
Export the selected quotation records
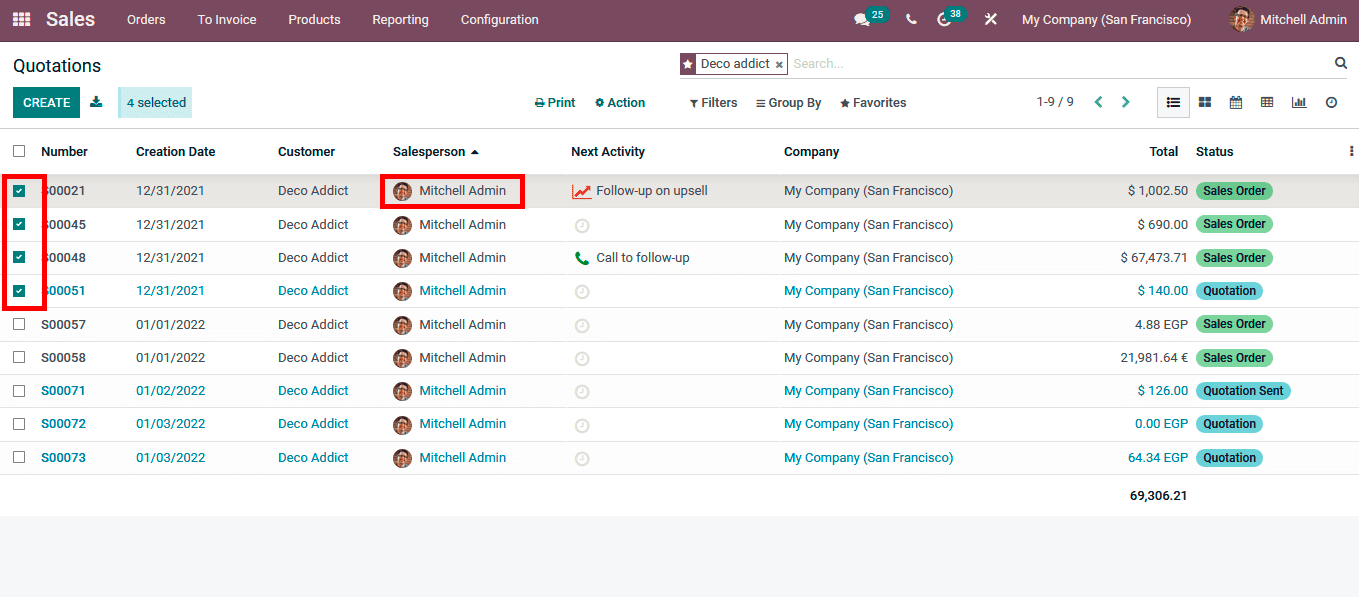click(96, 101)
